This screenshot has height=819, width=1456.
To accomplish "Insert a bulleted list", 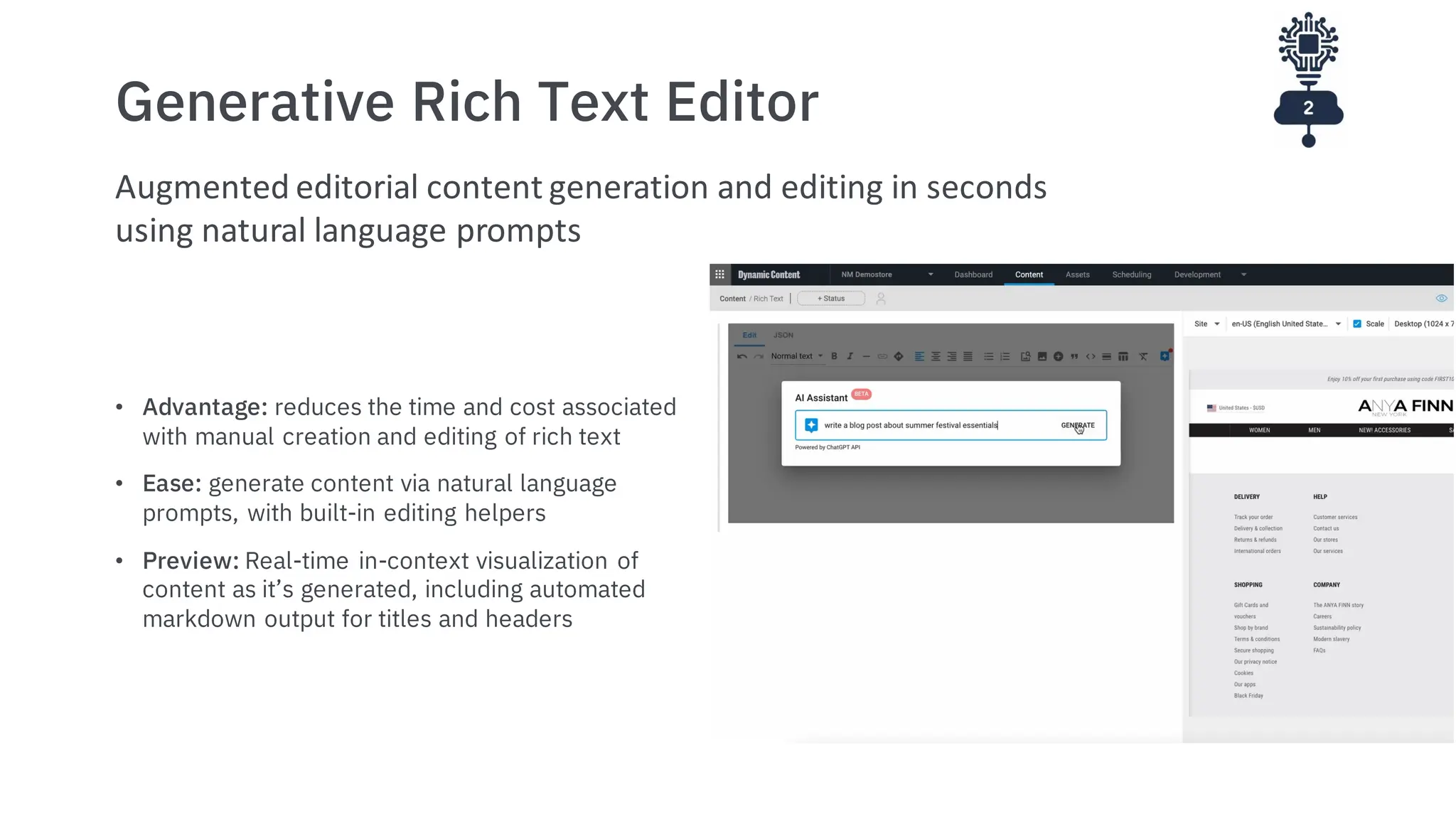I will coord(988,356).
